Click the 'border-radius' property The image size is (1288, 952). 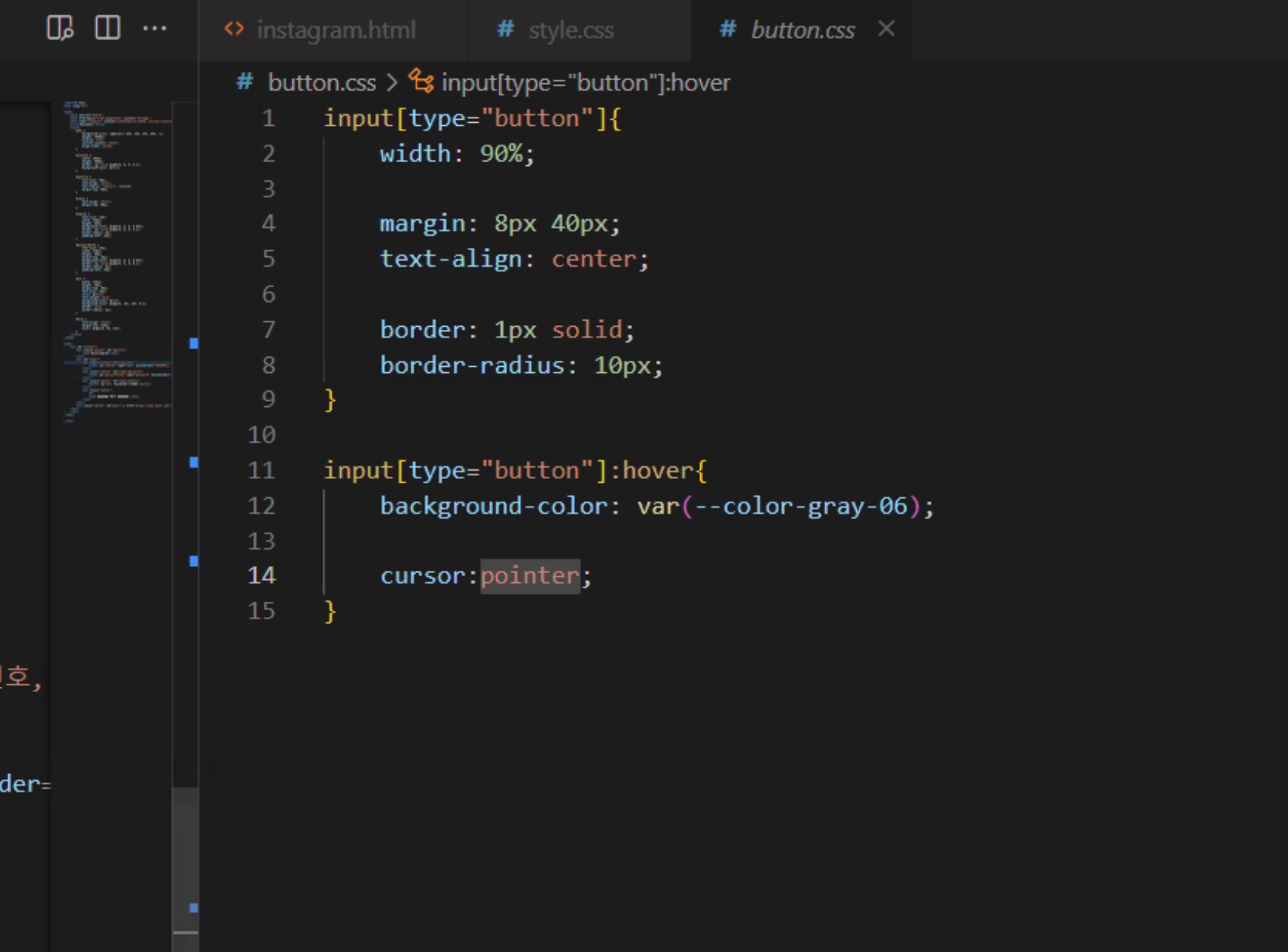tap(472, 365)
